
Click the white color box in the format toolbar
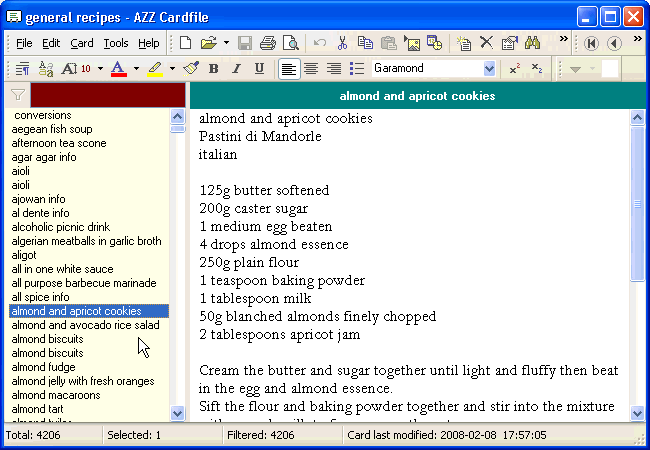[610, 69]
